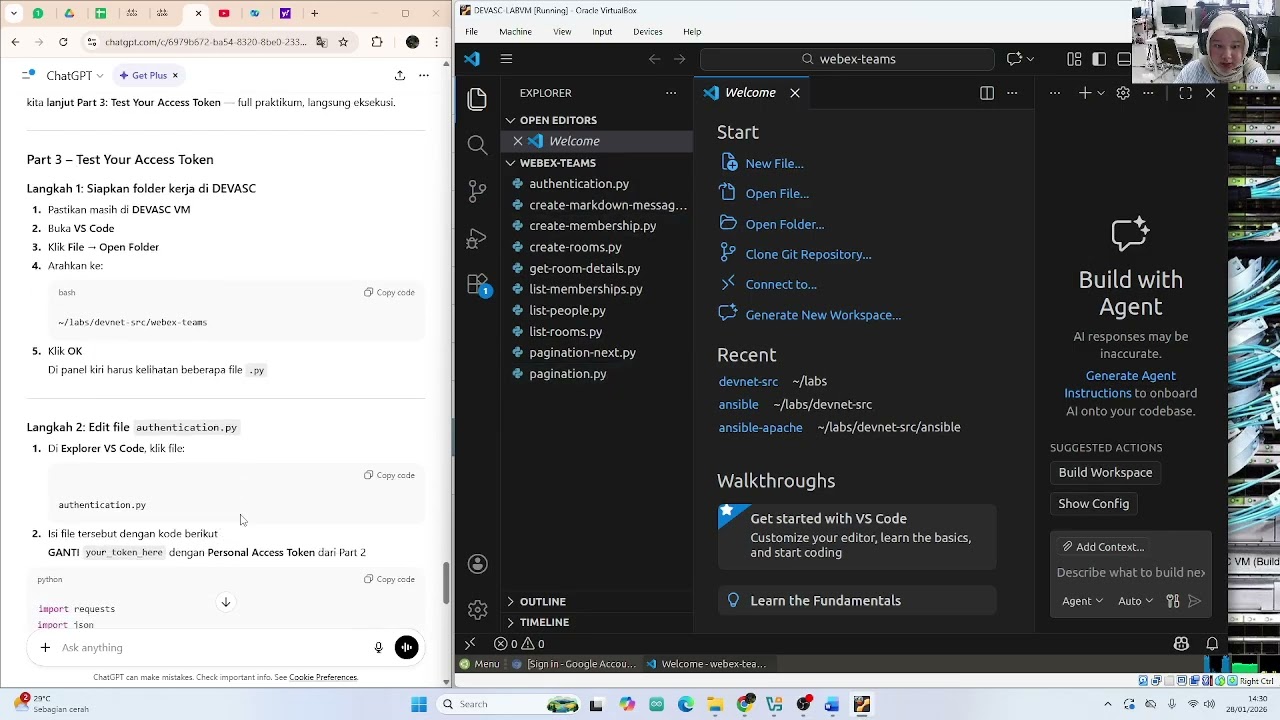Click Describe what to build chat input
This screenshot has width=1280, height=720.
[1131, 573]
